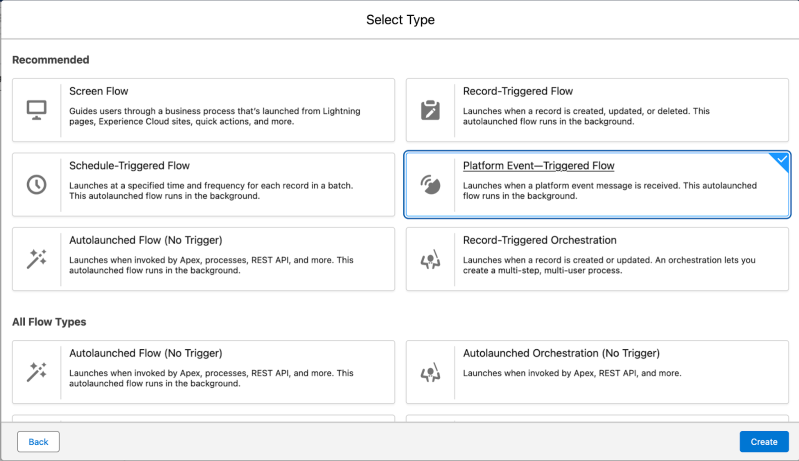Click the Screen Flow monitor icon
799x461 pixels.
[37, 110]
